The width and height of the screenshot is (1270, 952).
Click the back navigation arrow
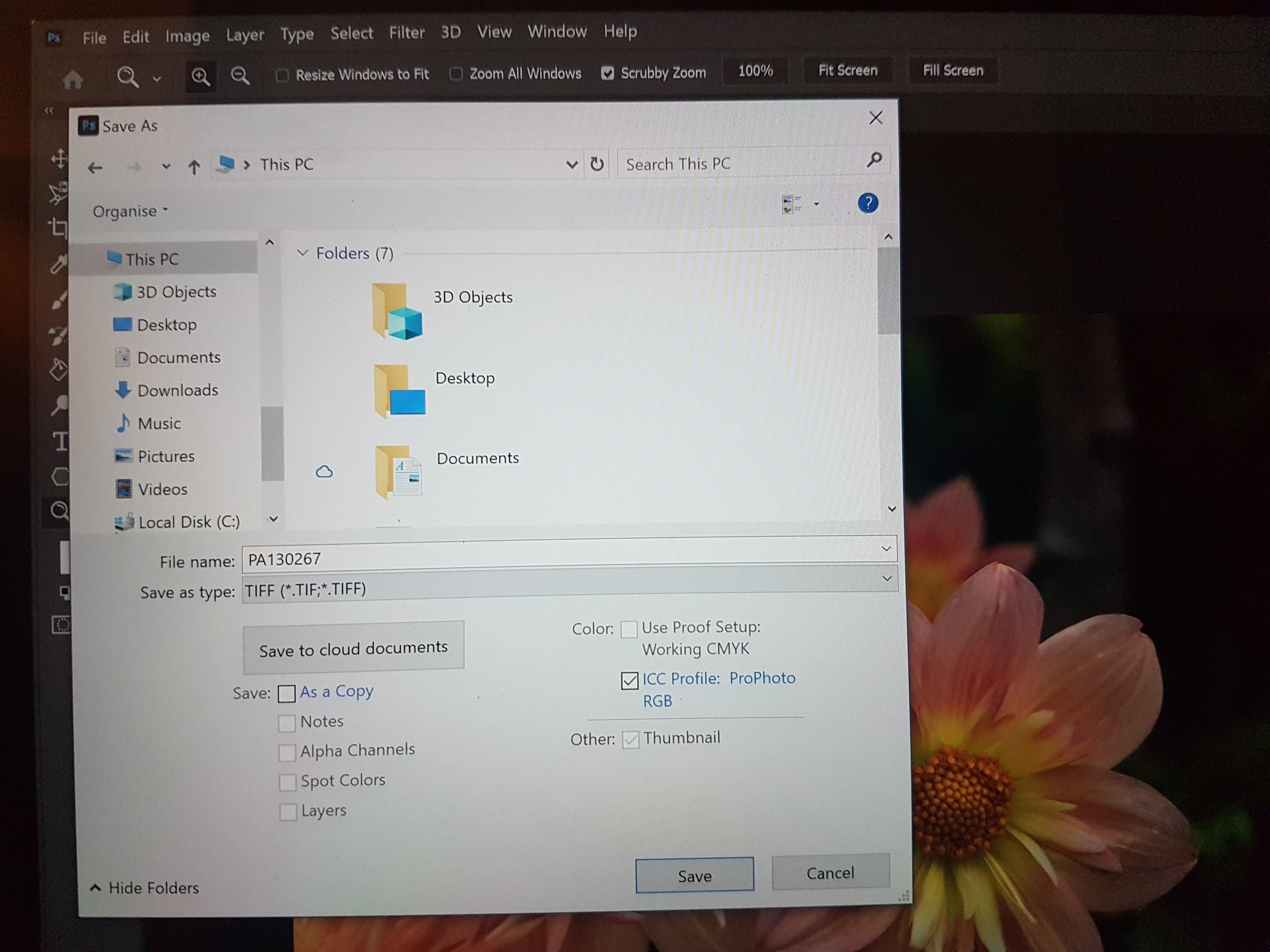(x=95, y=167)
